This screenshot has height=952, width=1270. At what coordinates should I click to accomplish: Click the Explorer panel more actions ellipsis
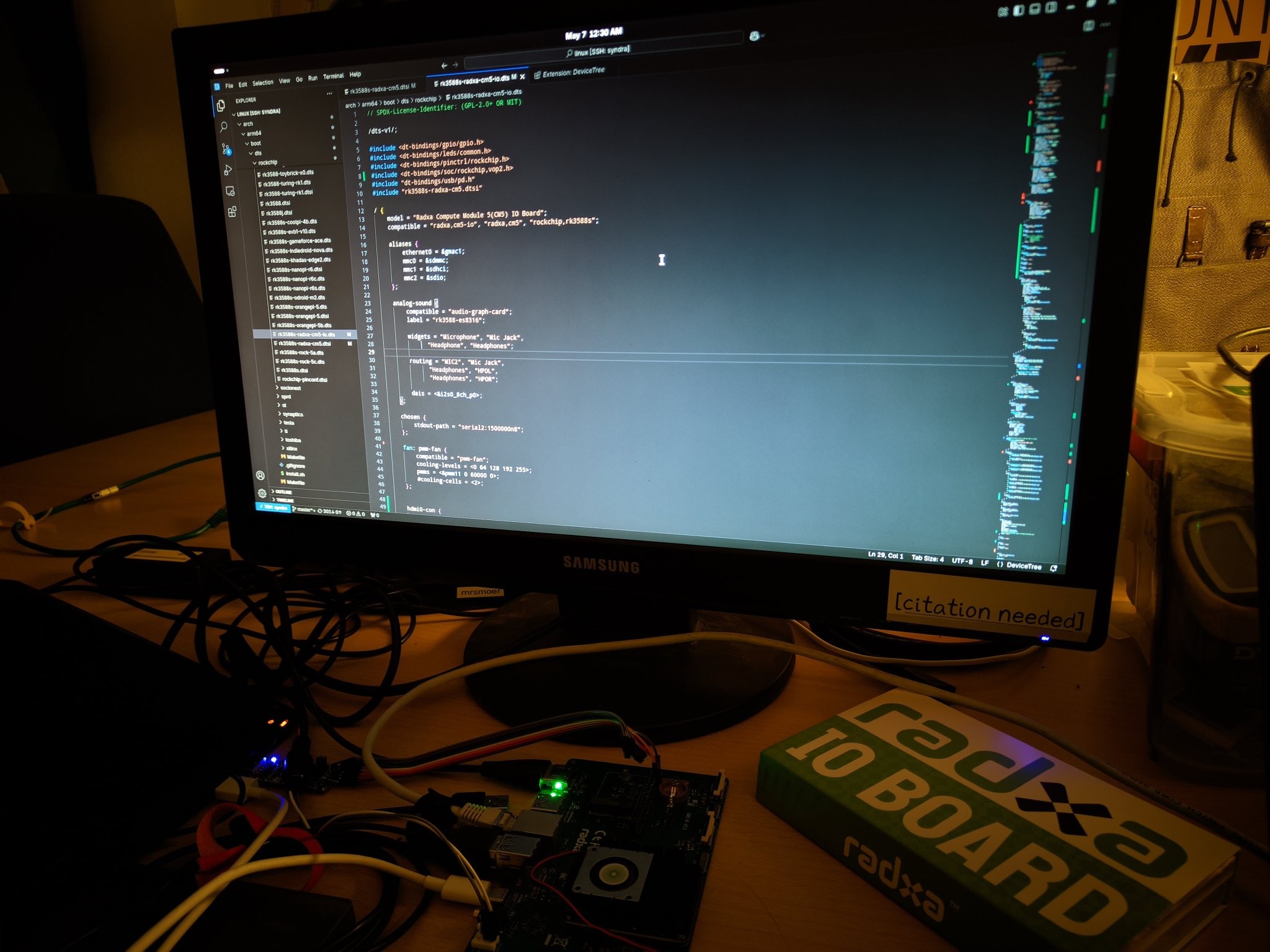point(329,94)
